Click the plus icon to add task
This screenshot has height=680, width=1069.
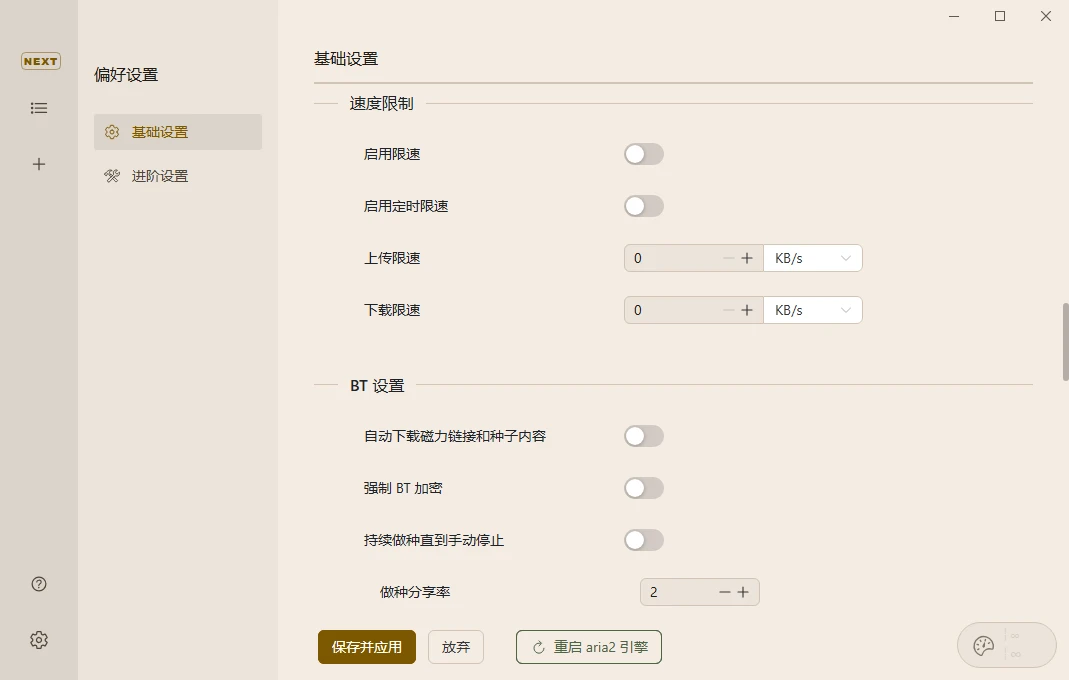click(x=39, y=164)
